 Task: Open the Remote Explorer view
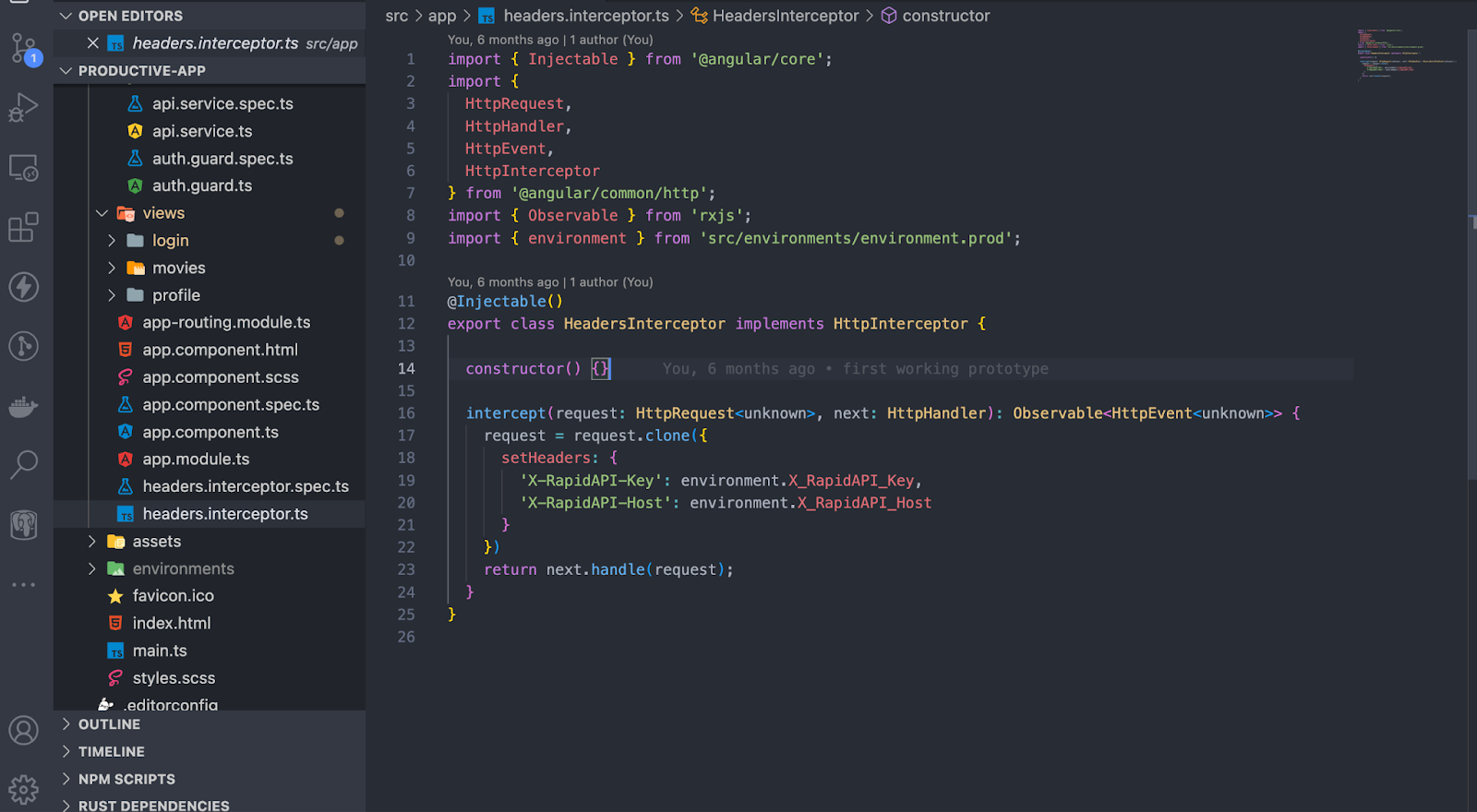pyautogui.click(x=24, y=168)
